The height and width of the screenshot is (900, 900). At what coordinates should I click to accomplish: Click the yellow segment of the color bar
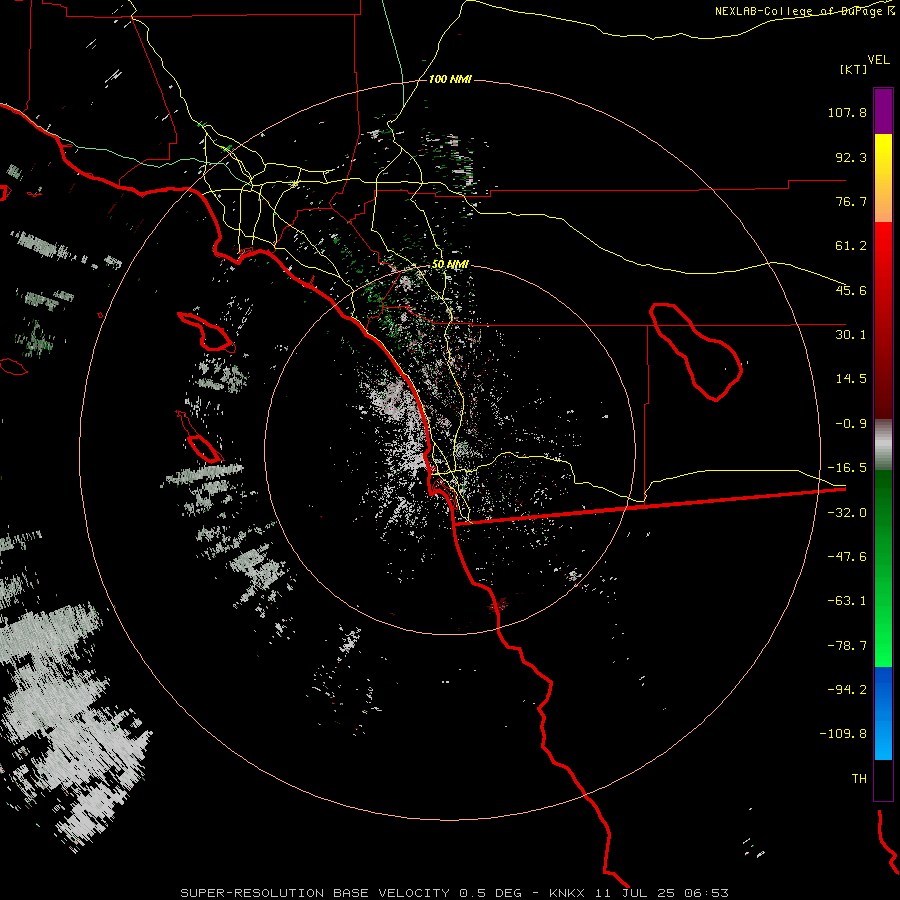[883, 155]
